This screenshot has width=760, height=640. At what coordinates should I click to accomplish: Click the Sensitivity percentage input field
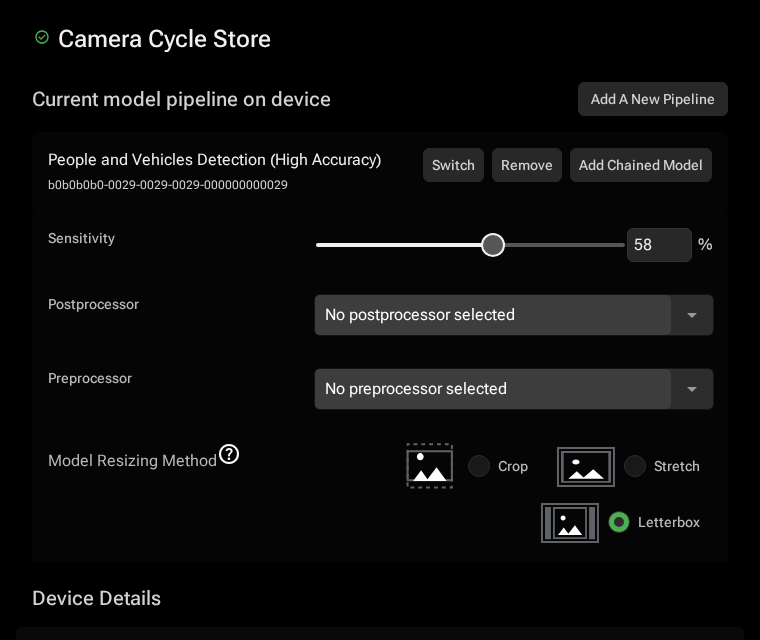(x=659, y=245)
